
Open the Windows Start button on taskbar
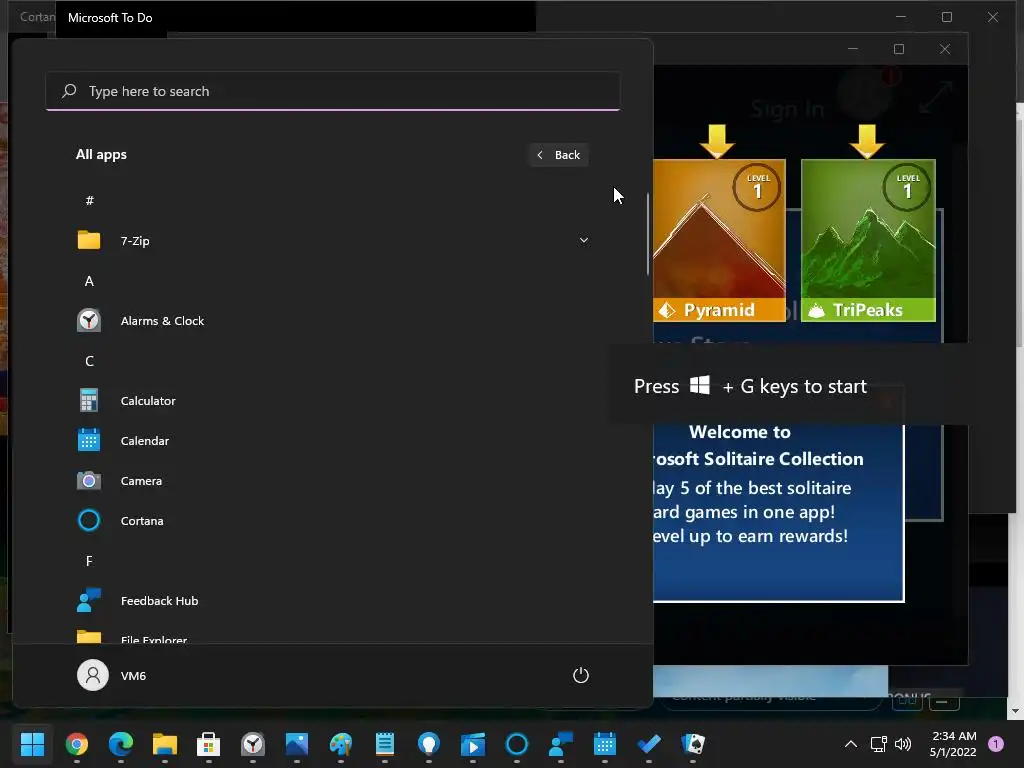click(x=32, y=743)
